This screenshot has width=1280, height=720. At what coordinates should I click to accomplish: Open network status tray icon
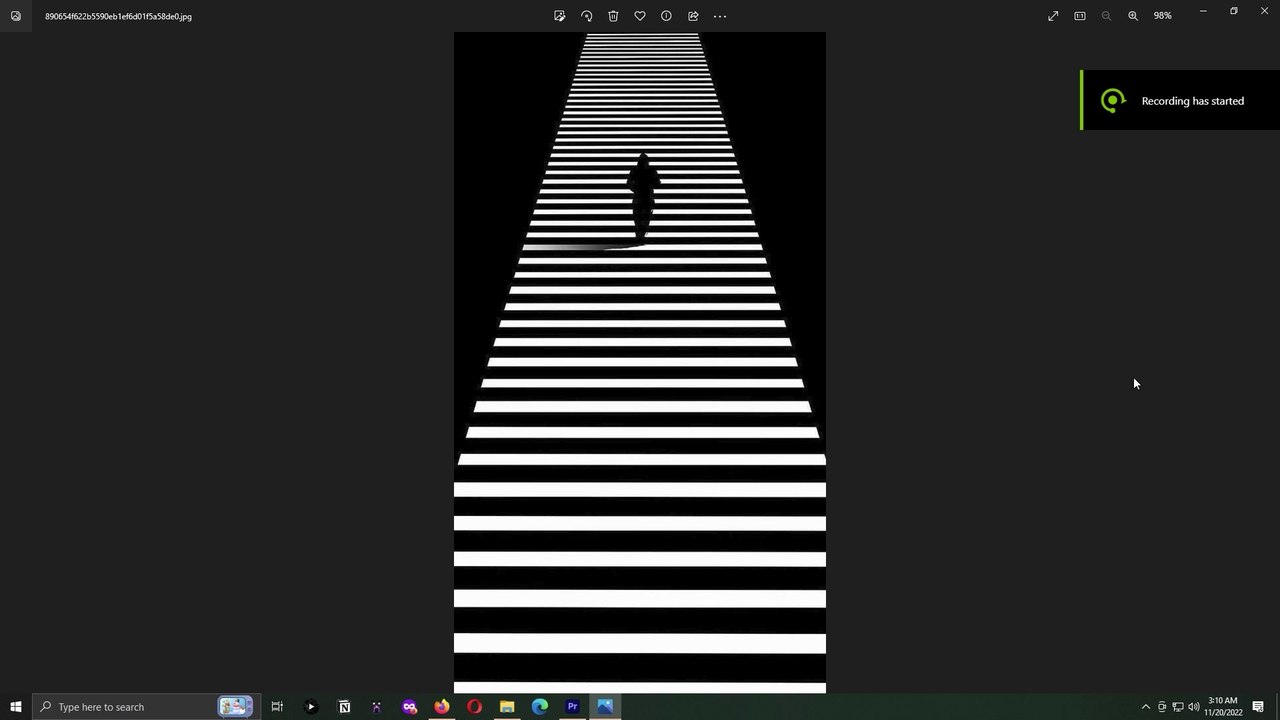pyautogui.click(x=1178, y=707)
